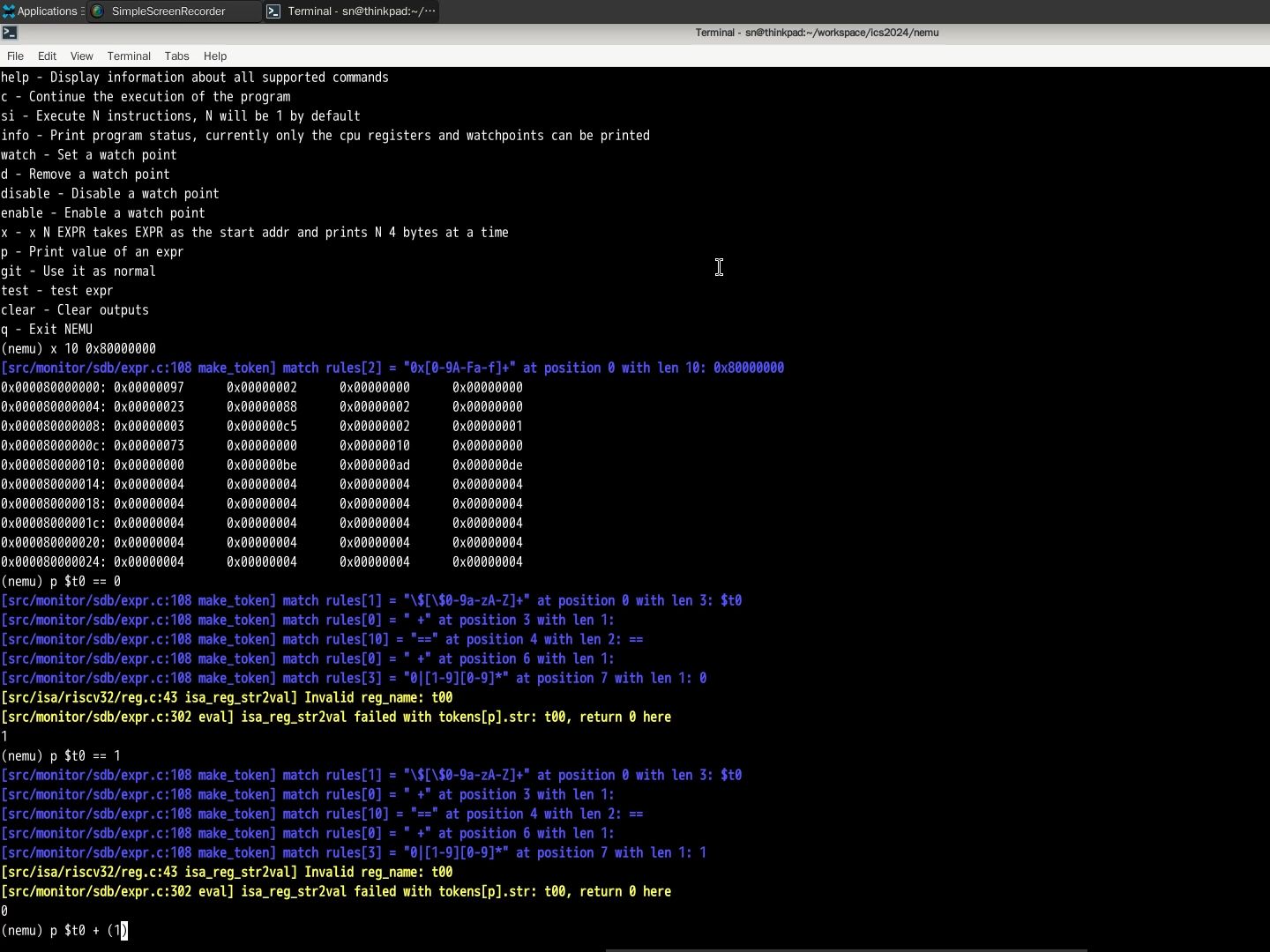Click the Applications panel button label

coord(48,11)
